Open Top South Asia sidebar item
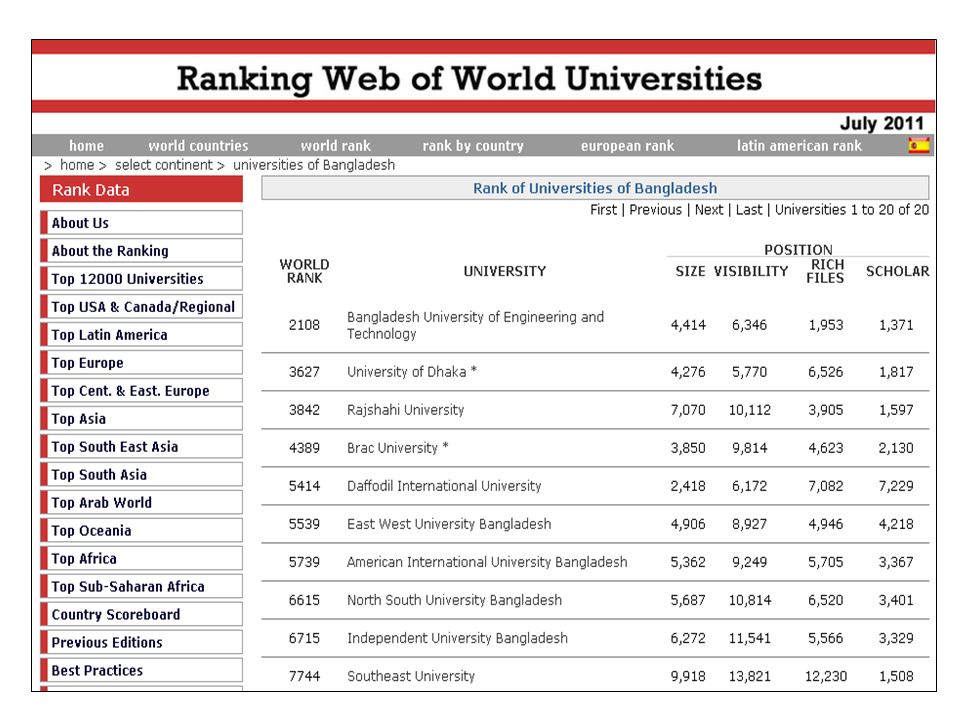Screen dimensions: 960x720 pos(141,474)
